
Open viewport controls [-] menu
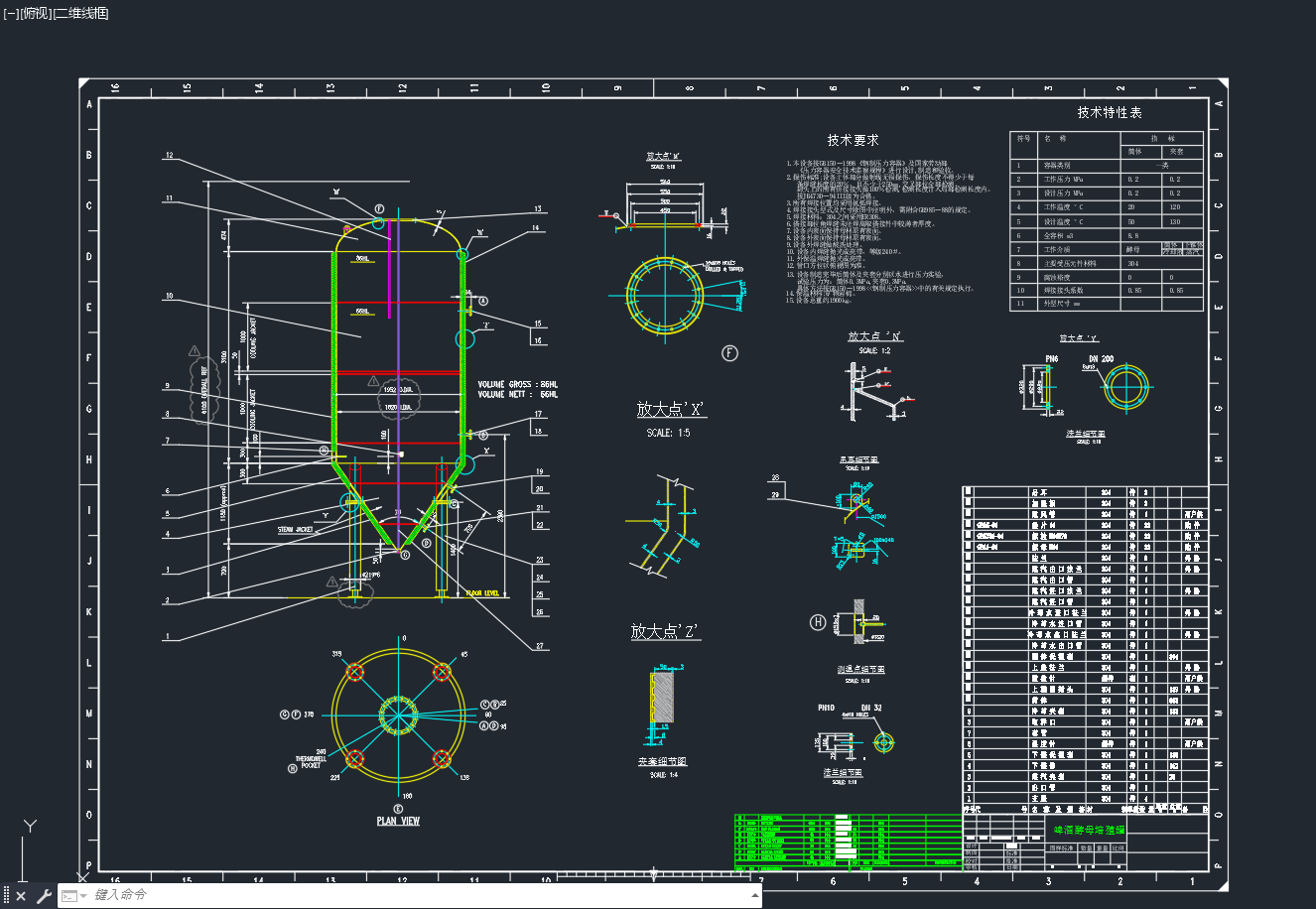pyautogui.click(x=11, y=13)
